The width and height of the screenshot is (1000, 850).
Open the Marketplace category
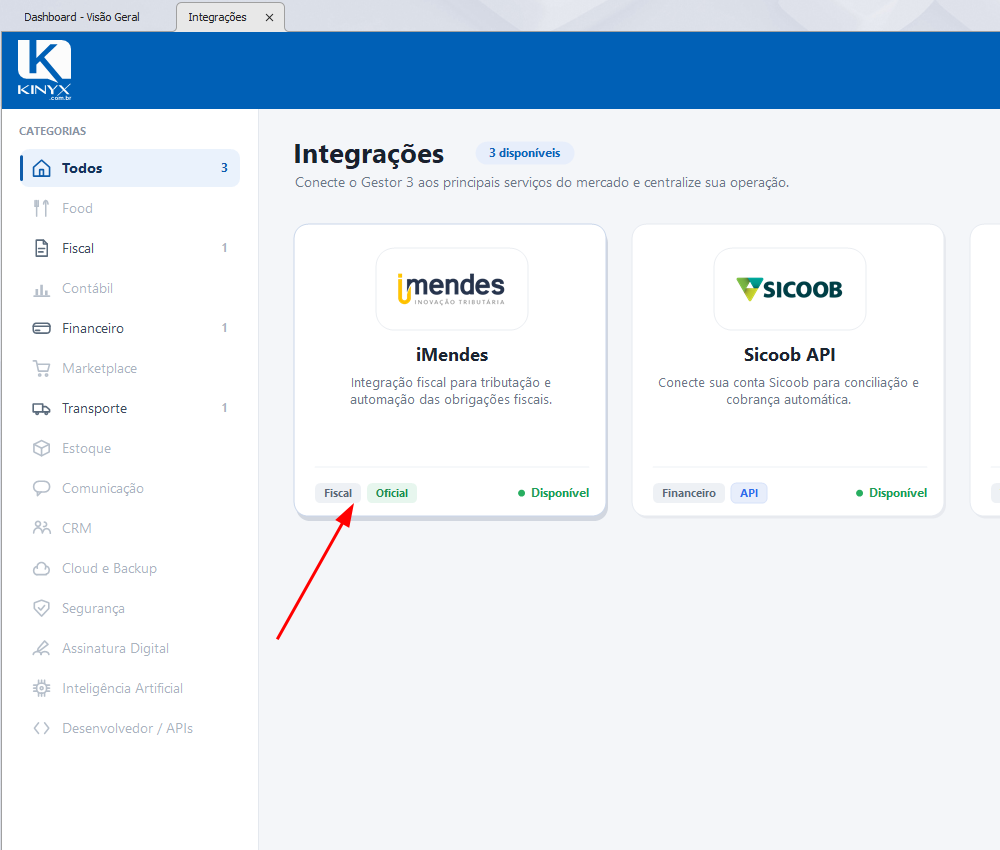click(x=130, y=369)
